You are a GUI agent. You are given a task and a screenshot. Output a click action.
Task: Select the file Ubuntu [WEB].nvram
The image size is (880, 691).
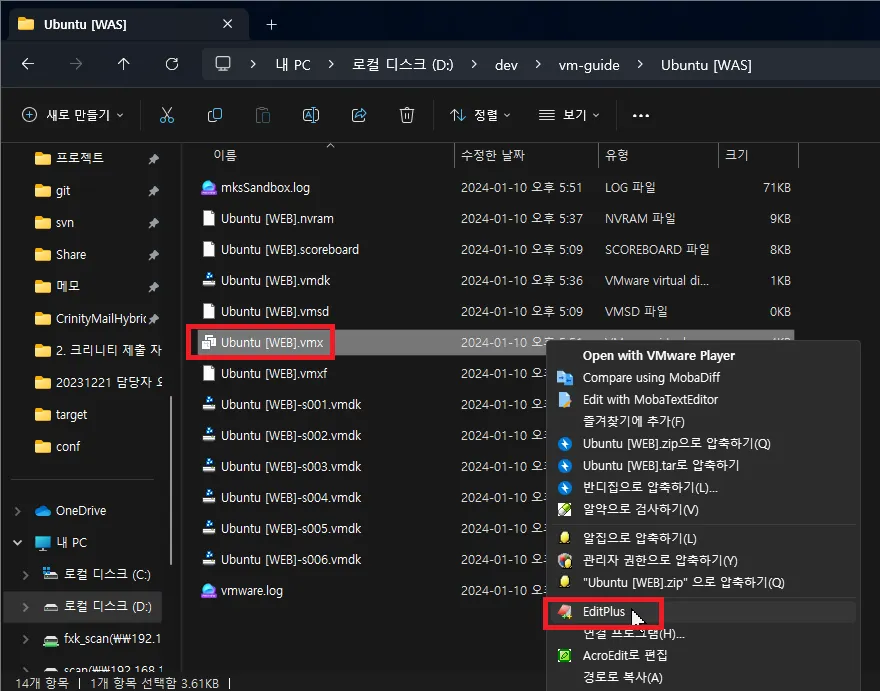(277, 218)
